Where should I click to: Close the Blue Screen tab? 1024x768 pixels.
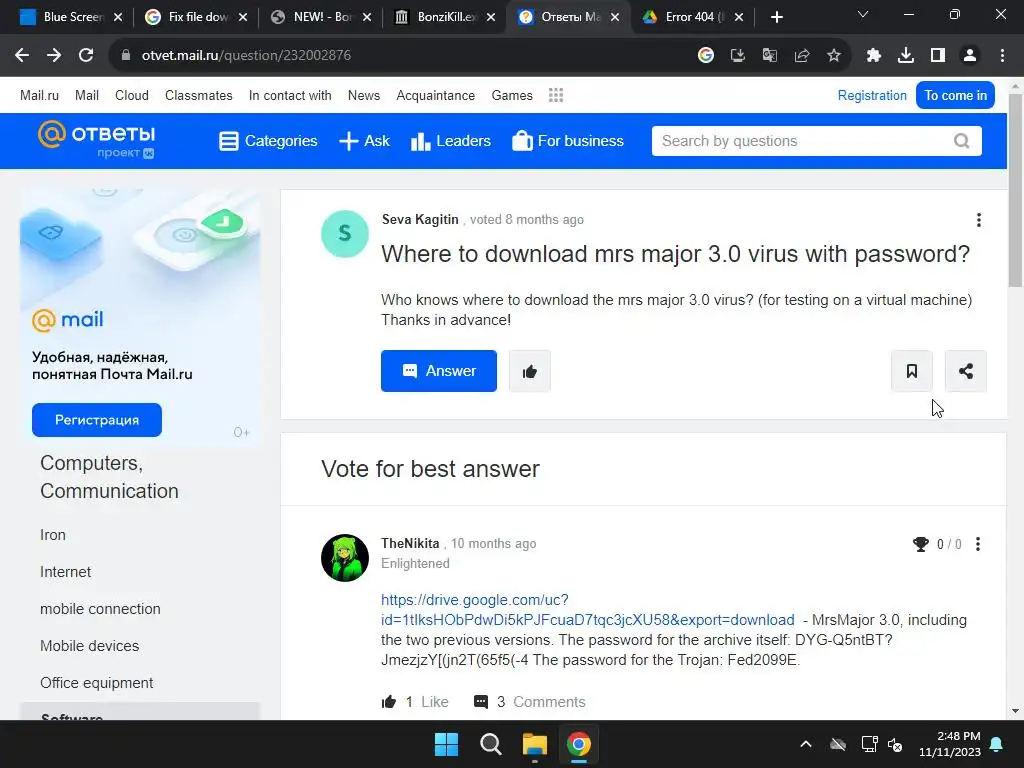pyautogui.click(x=118, y=17)
